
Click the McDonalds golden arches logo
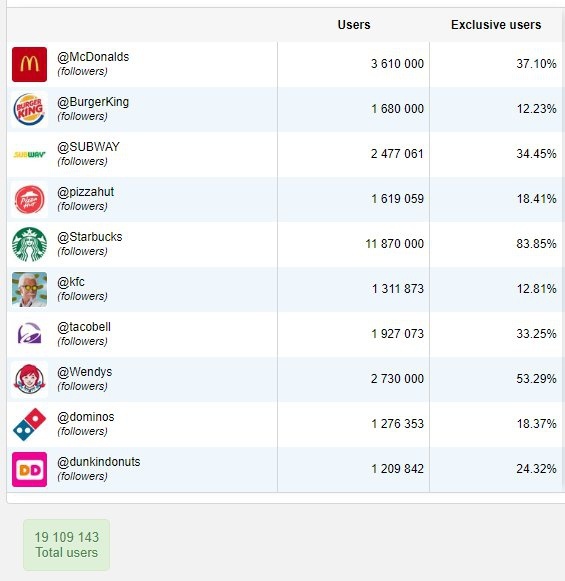[29, 64]
